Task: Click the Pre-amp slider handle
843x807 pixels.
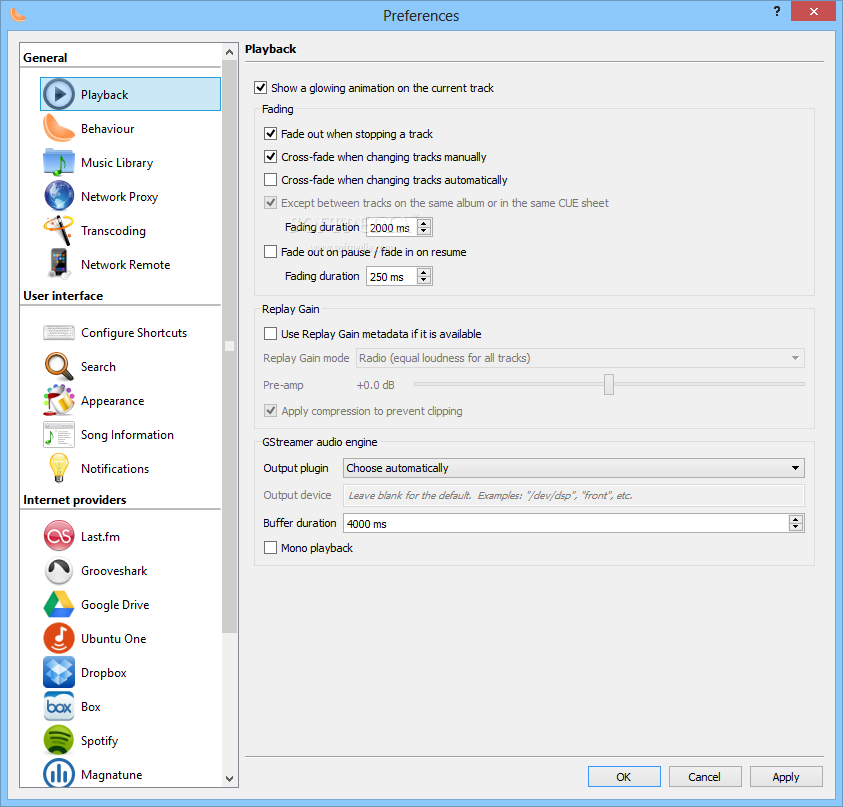Action: coord(609,384)
